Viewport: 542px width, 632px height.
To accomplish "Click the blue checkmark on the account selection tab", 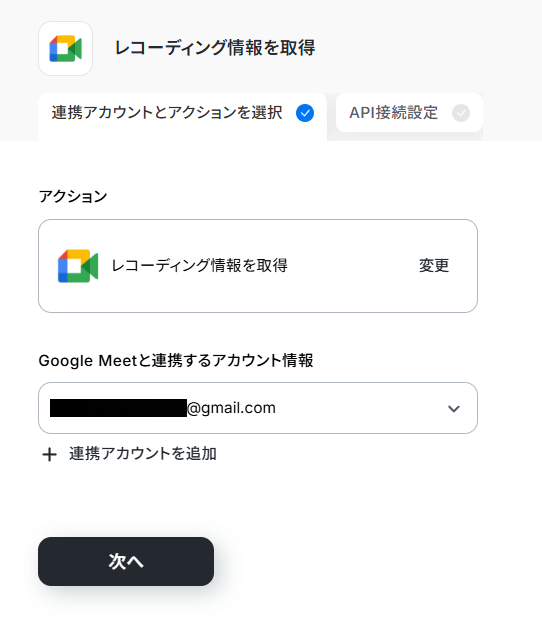I will (x=305, y=113).
